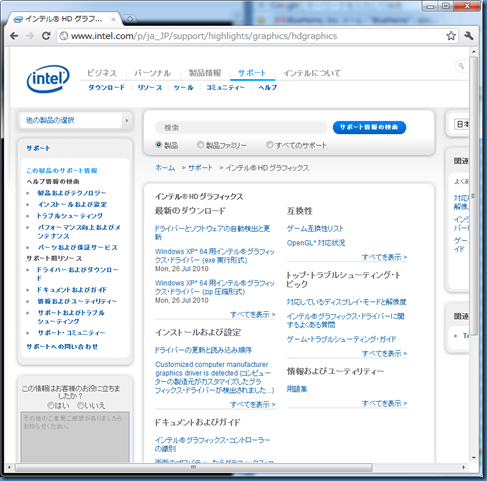Open Customized computer manufacturer graphics driver link
Viewport: 487px width, 481px height.
[x=214, y=377]
